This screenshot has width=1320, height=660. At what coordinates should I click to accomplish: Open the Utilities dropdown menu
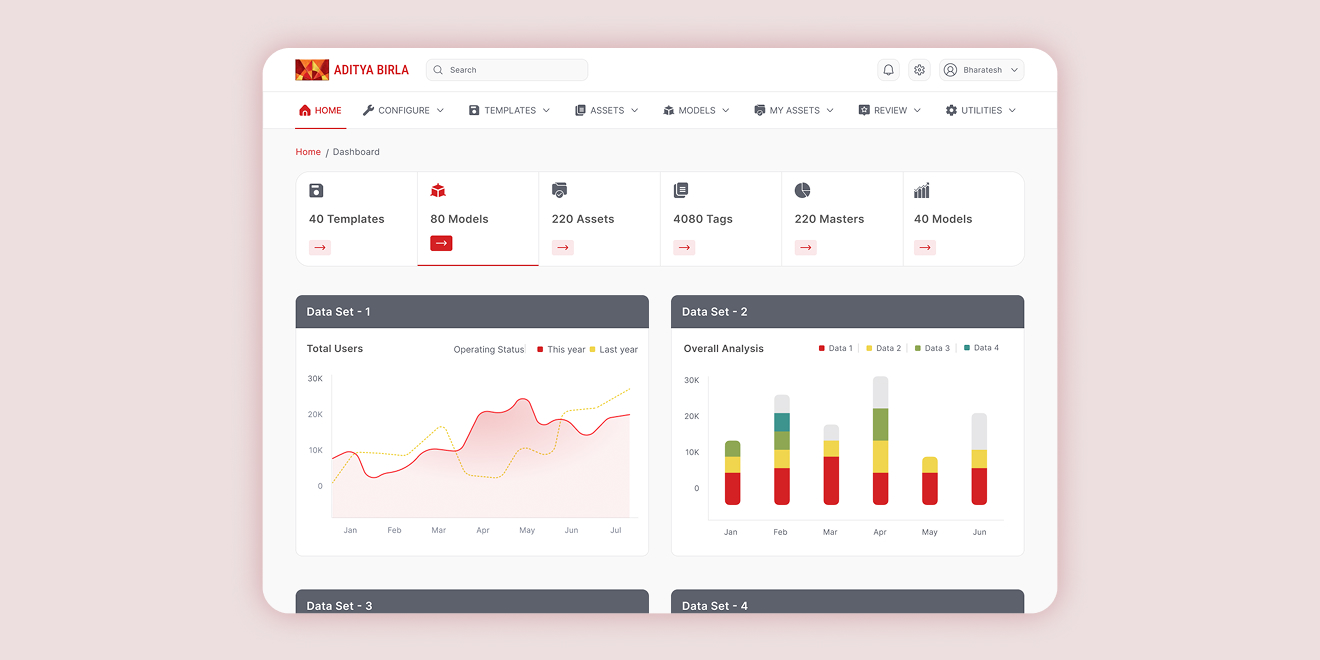click(x=980, y=110)
